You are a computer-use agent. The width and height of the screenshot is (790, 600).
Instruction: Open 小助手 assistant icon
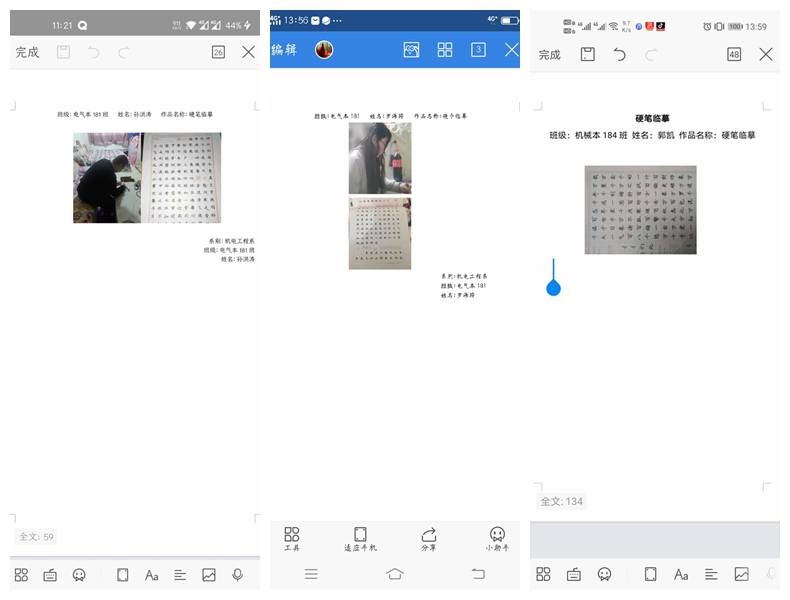[x=497, y=539]
